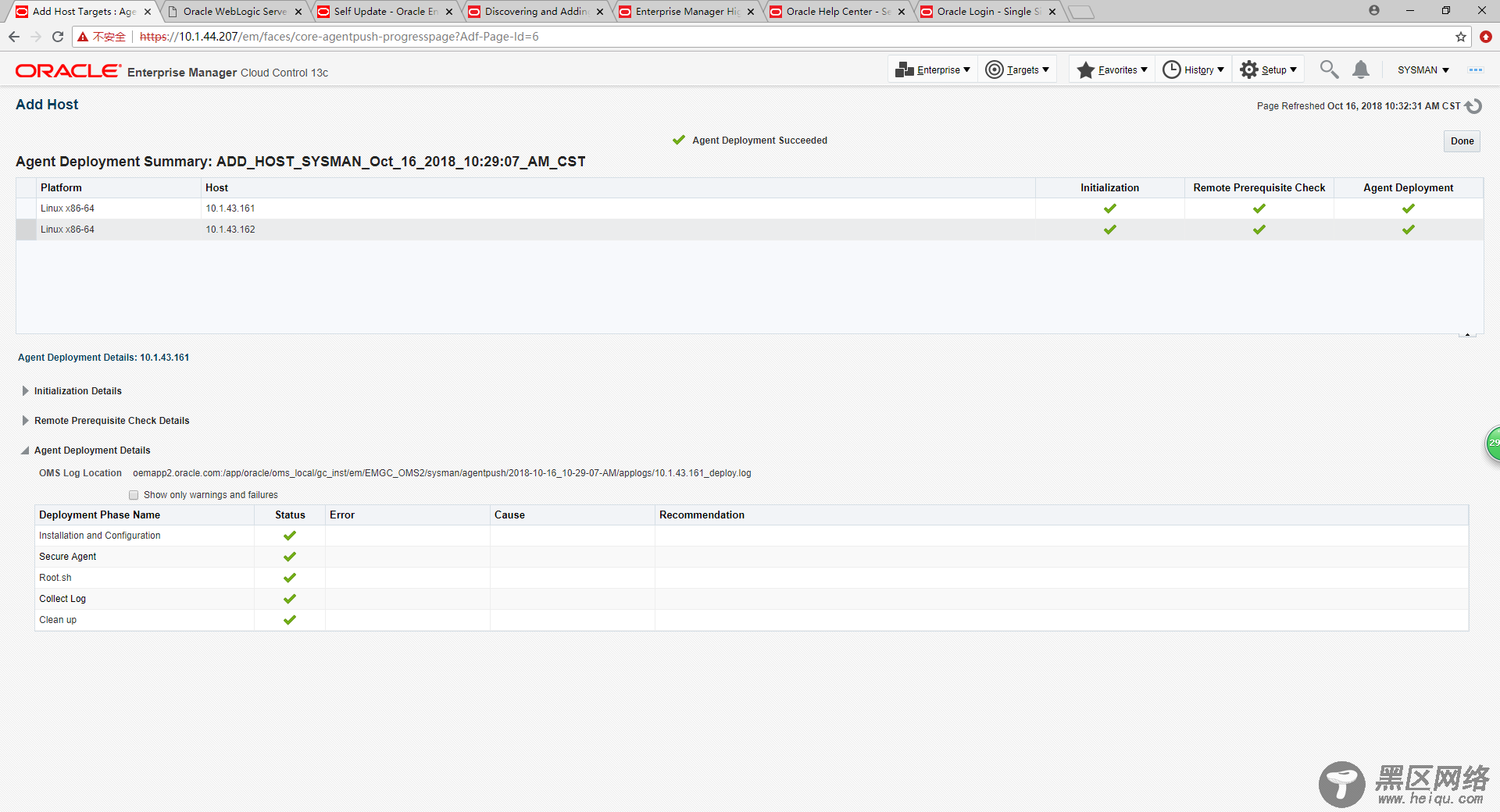Switch to Self Update tab

[x=385, y=12]
